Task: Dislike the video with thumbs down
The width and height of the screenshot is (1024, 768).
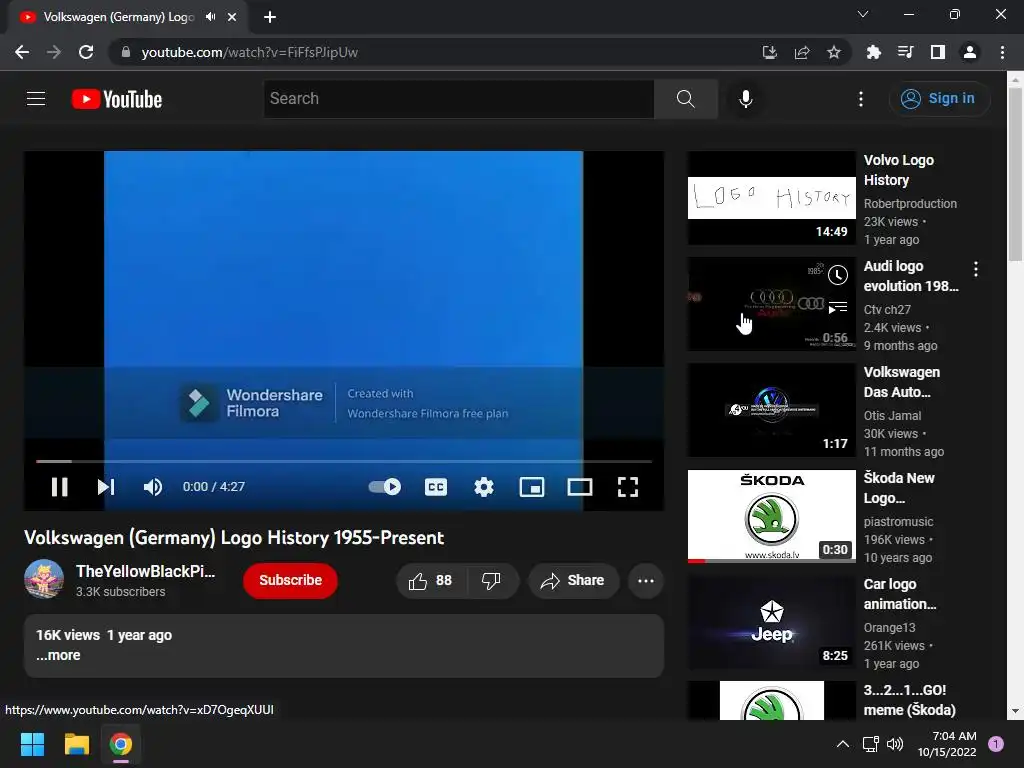Action: coord(491,581)
